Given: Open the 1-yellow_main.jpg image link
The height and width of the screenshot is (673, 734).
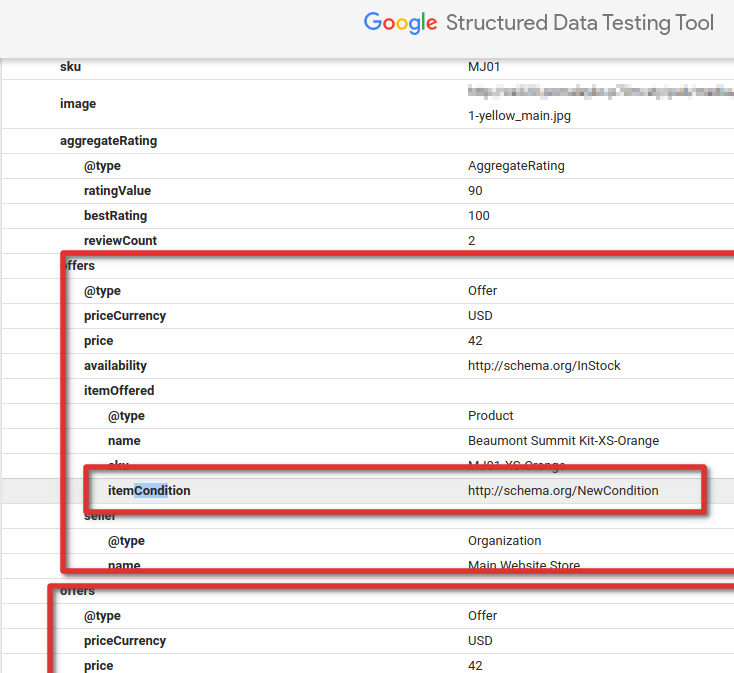Looking at the screenshot, I should pyautogui.click(x=519, y=116).
